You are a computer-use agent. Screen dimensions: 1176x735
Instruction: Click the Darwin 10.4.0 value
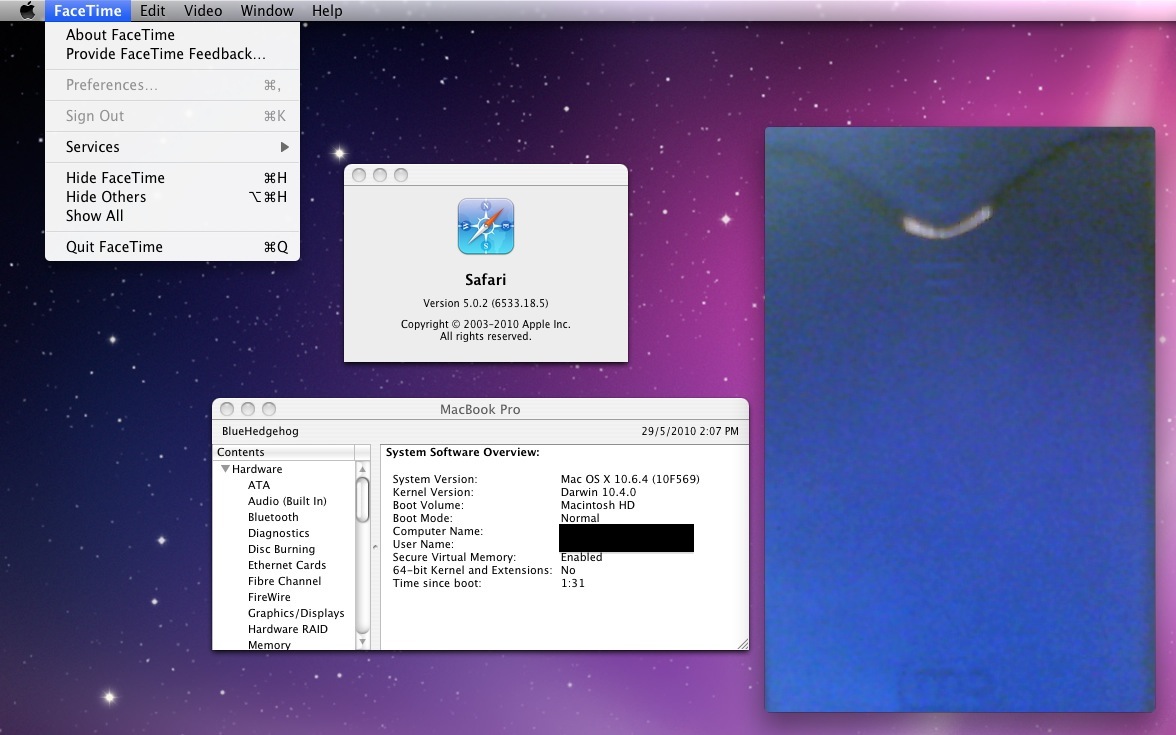(x=598, y=493)
